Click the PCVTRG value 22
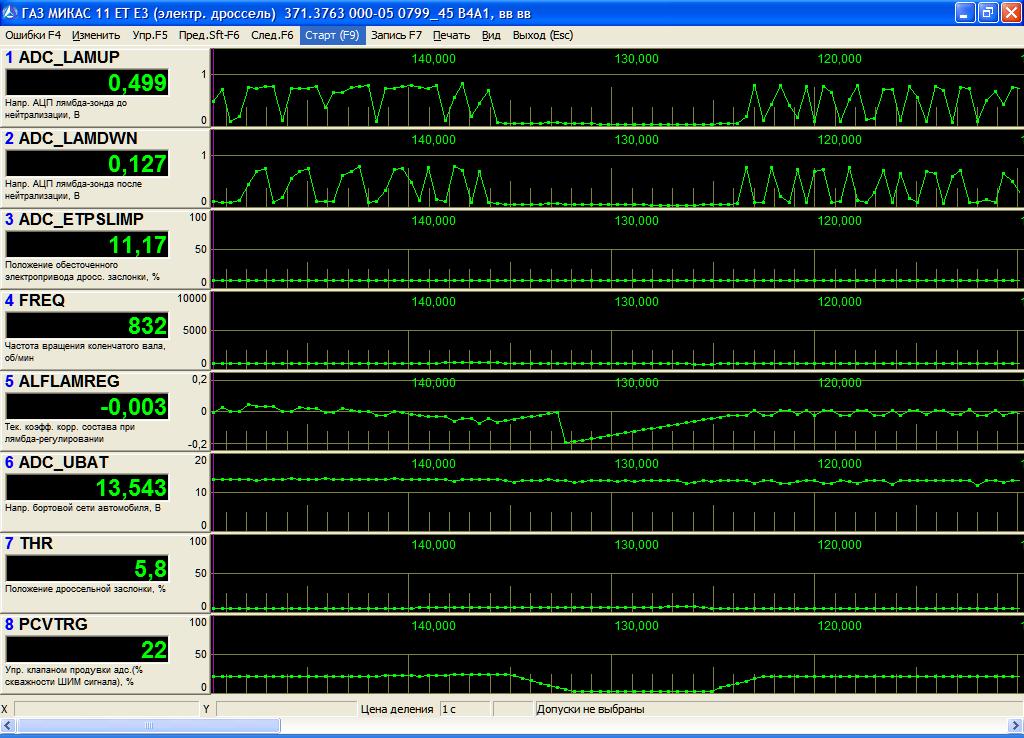1024x738 pixels. coord(87,650)
